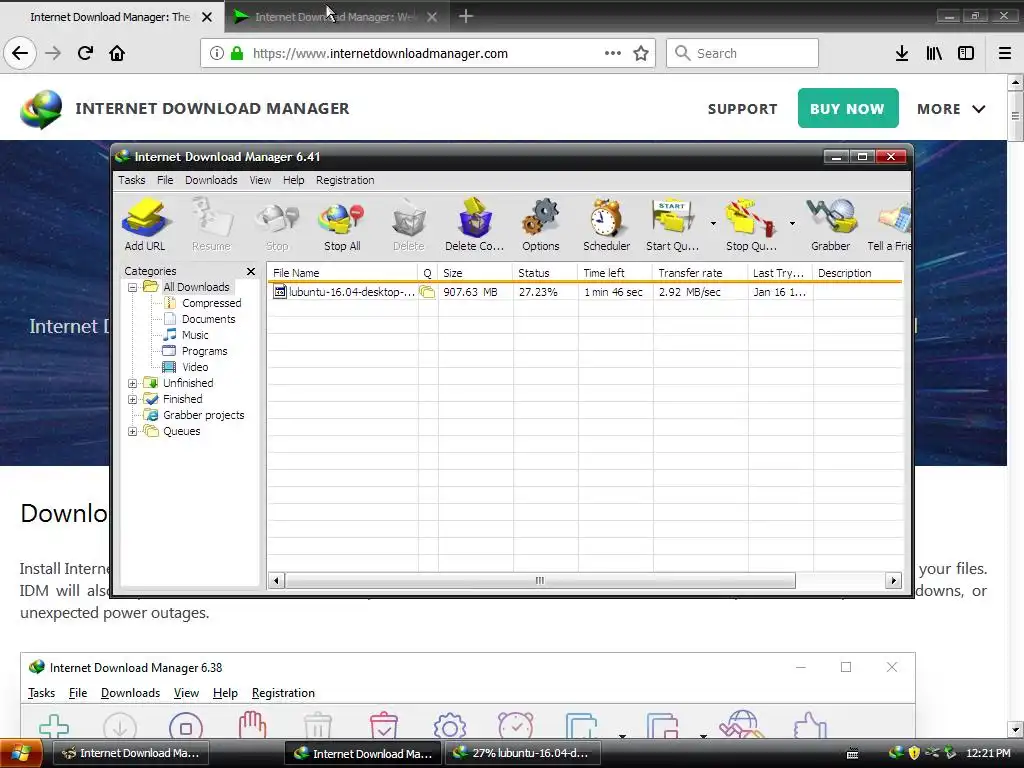Screen dimensions: 1024x768
Task: Open 27% lubuntu taskbar button
Action: point(523,753)
